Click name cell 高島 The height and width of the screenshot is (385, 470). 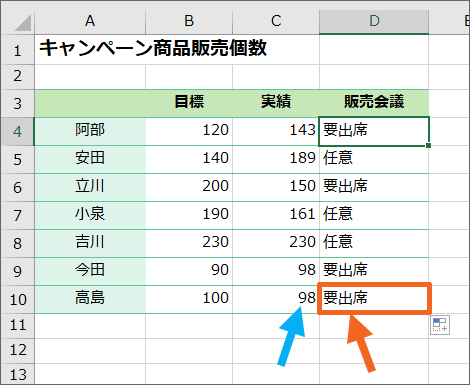click(90, 298)
